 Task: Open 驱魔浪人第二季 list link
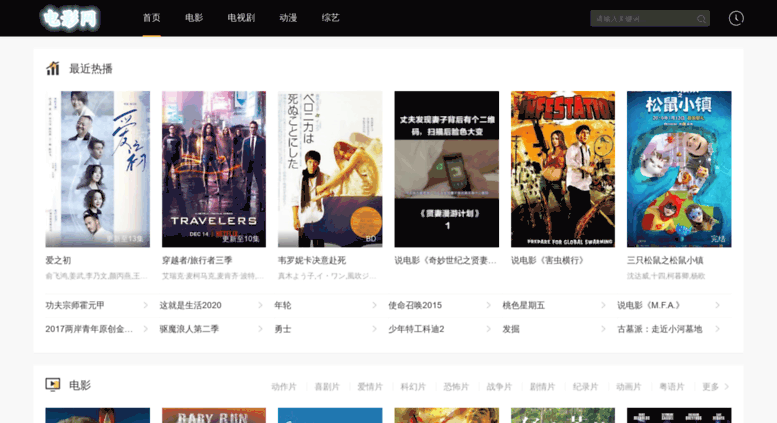click(189, 329)
